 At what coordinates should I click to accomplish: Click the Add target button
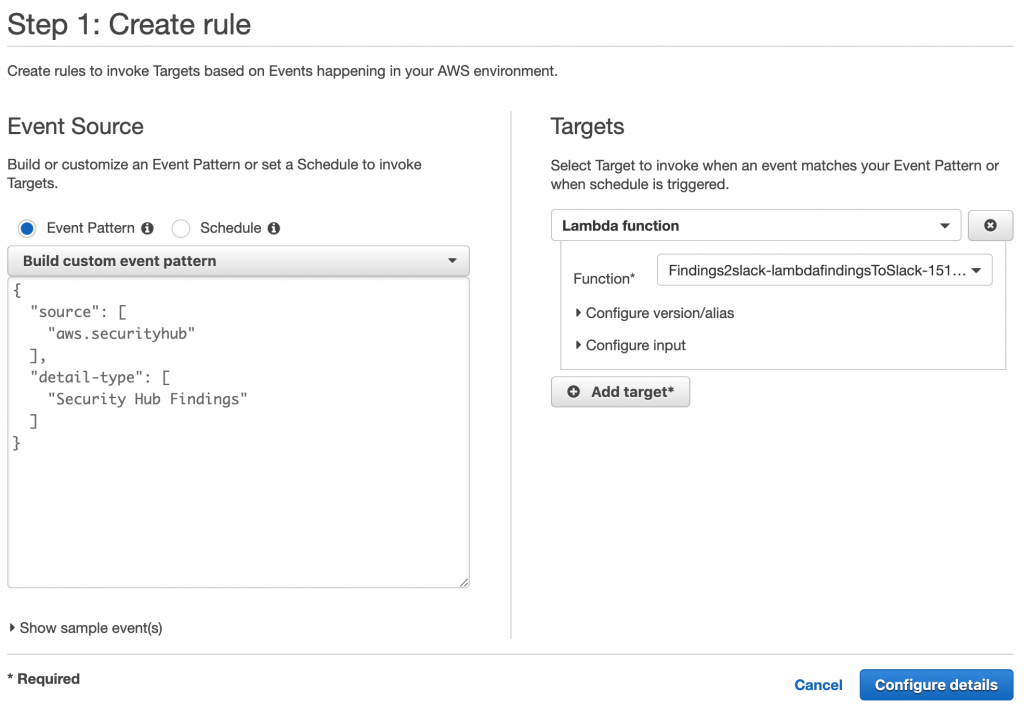[620, 392]
